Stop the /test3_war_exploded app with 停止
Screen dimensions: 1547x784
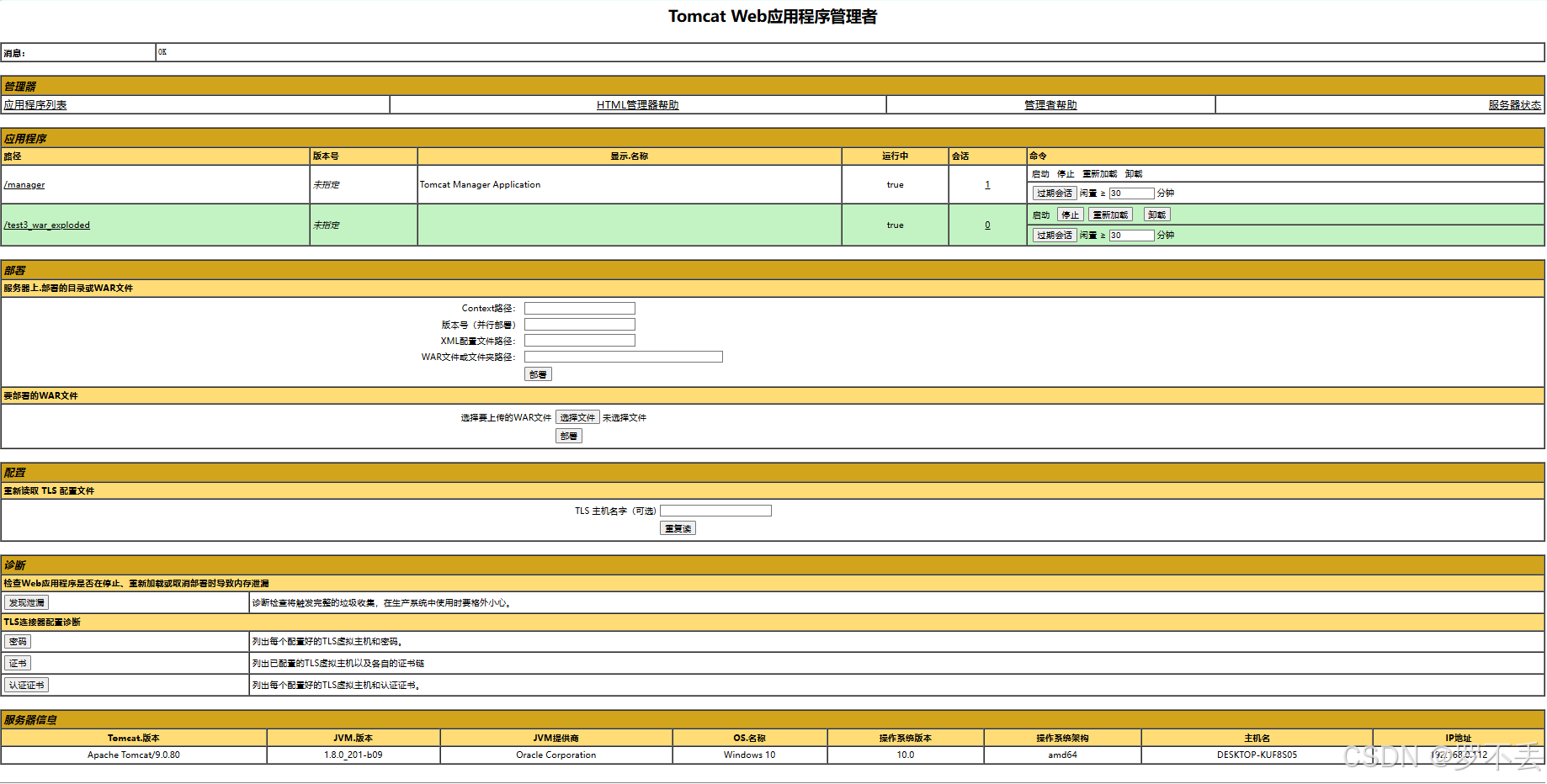point(1070,215)
